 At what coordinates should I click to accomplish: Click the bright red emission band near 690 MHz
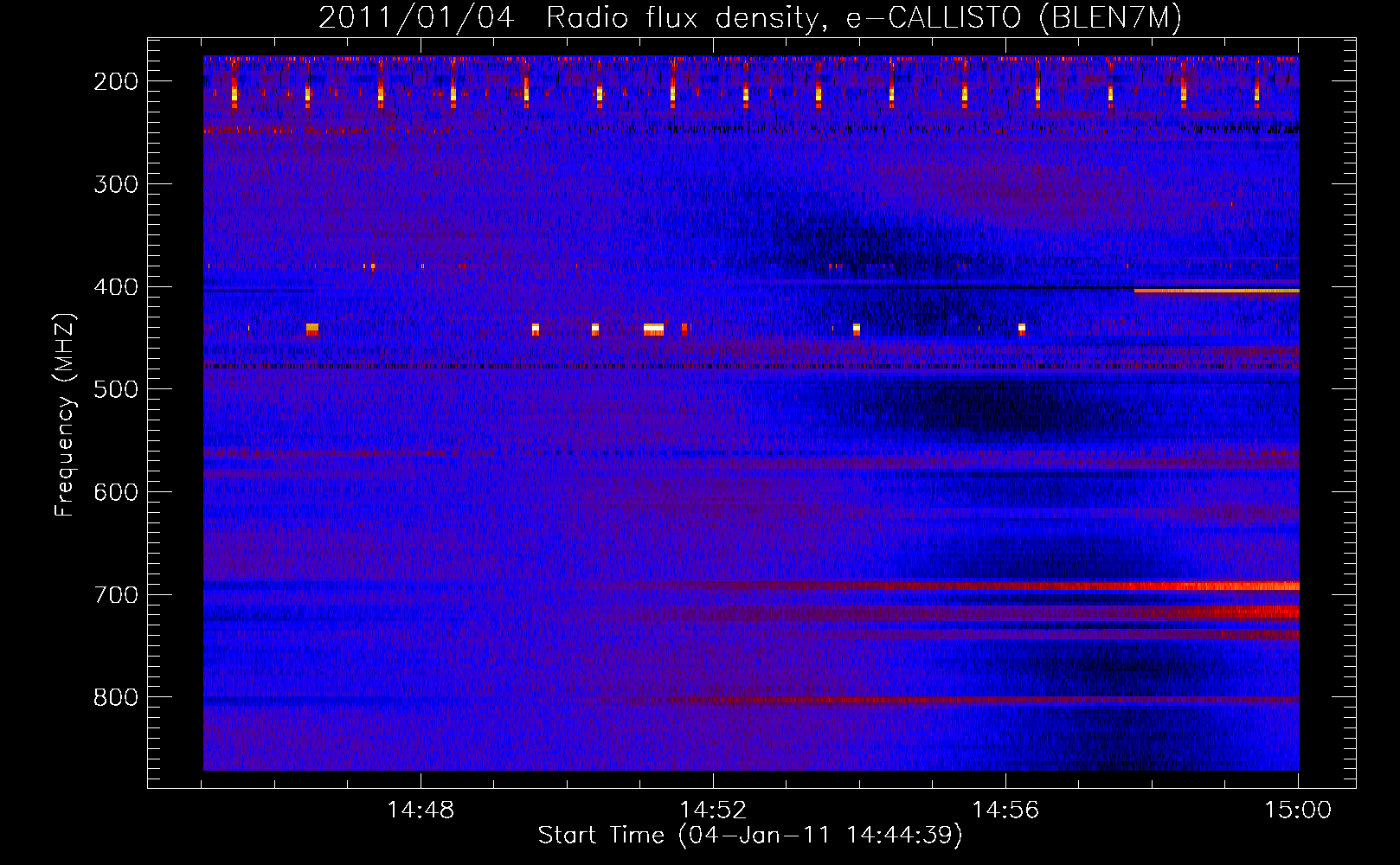click(1082, 586)
